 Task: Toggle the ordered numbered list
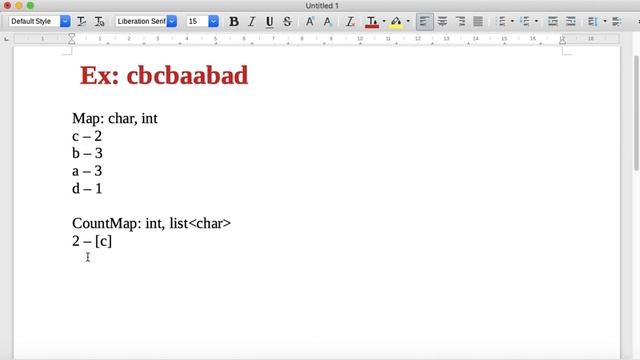[525, 21]
